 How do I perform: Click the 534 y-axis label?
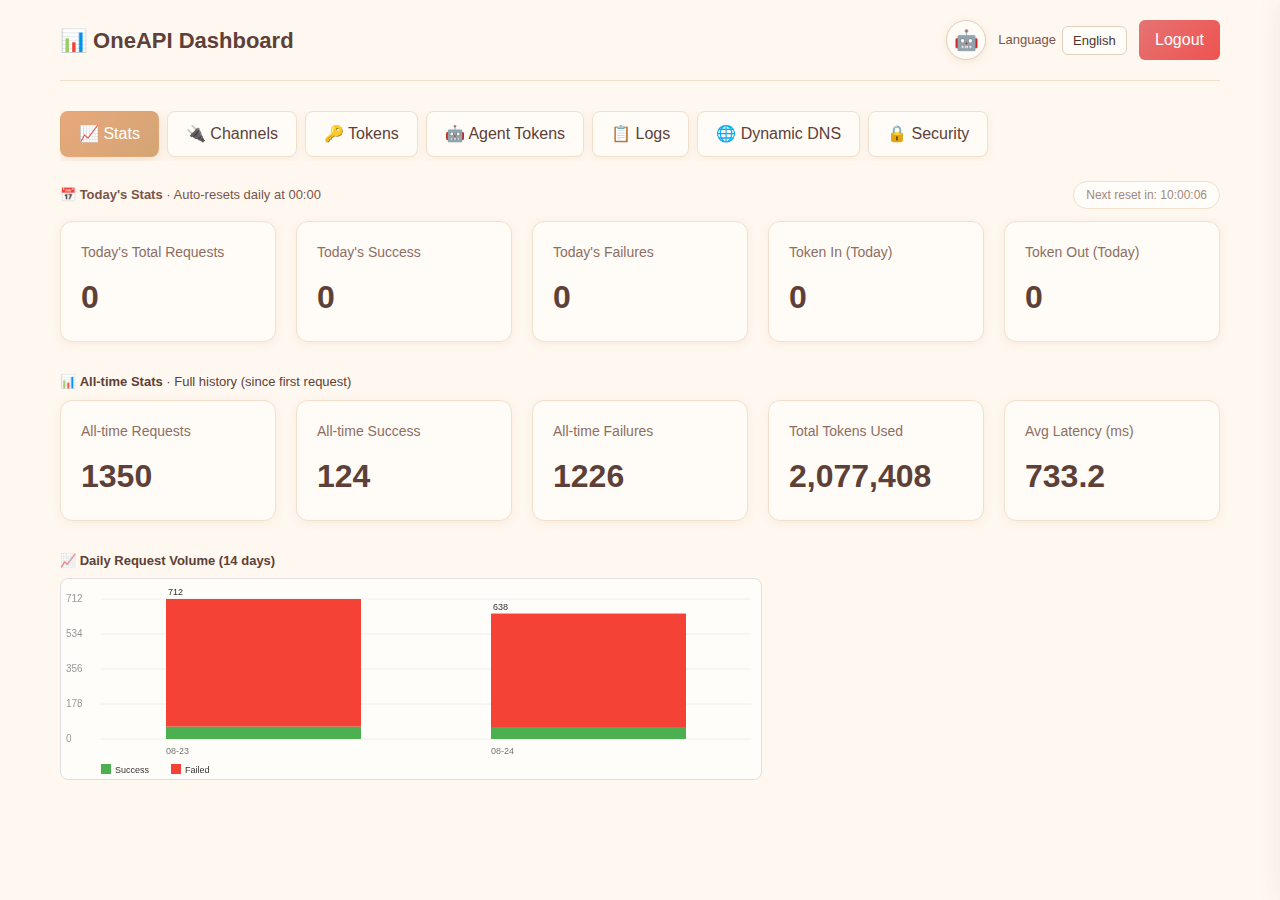coord(74,634)
